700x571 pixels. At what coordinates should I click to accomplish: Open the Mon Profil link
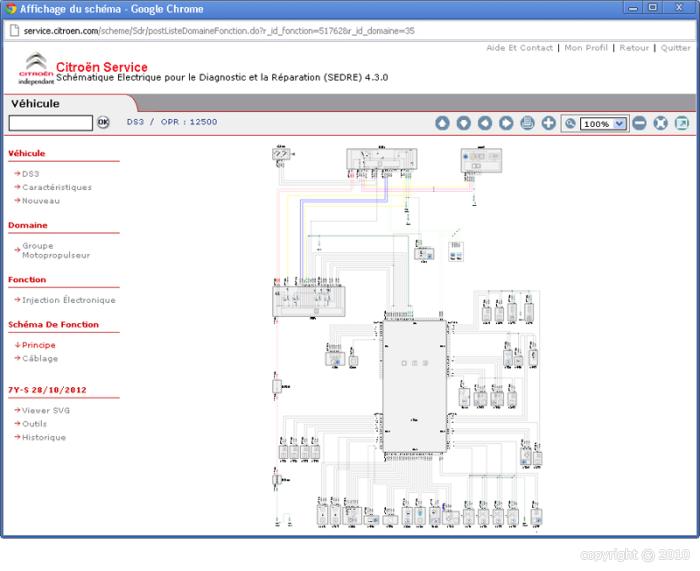click(586, 48)
